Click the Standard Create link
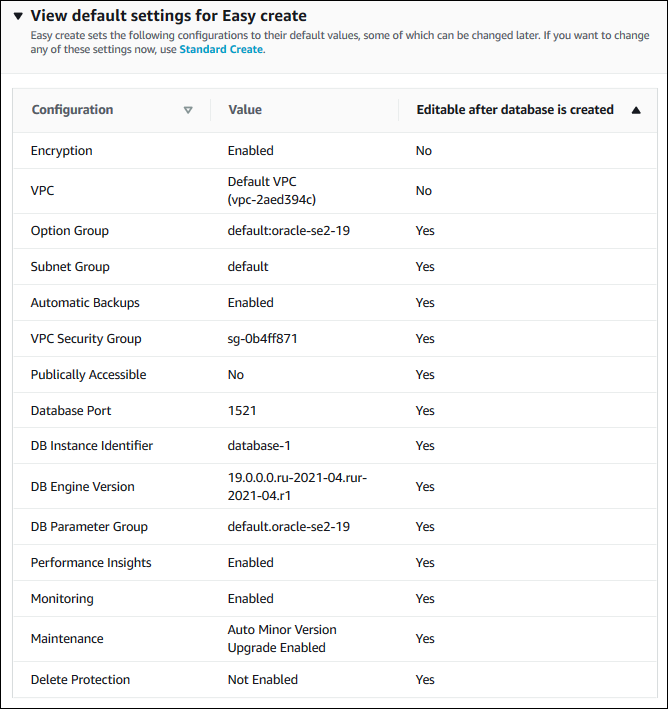Viewport: 668px width, 709px height. coord(221,49)
